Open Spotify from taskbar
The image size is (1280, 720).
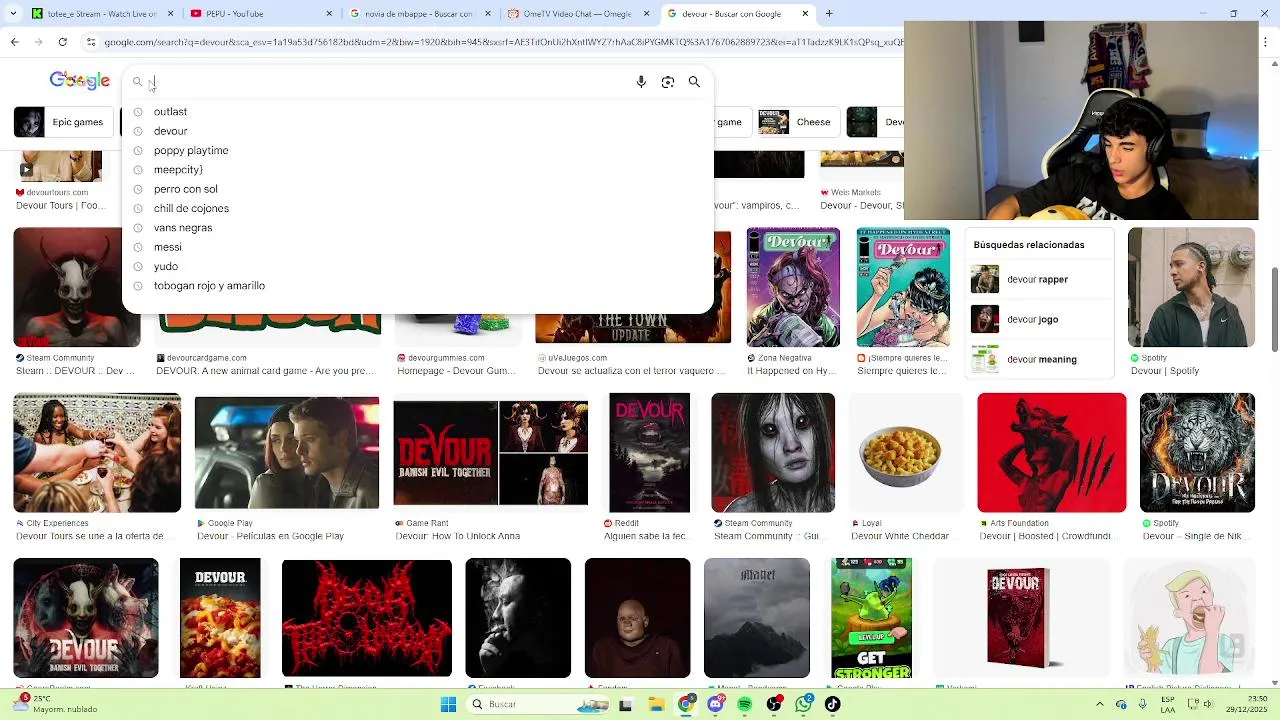(745, 704)
